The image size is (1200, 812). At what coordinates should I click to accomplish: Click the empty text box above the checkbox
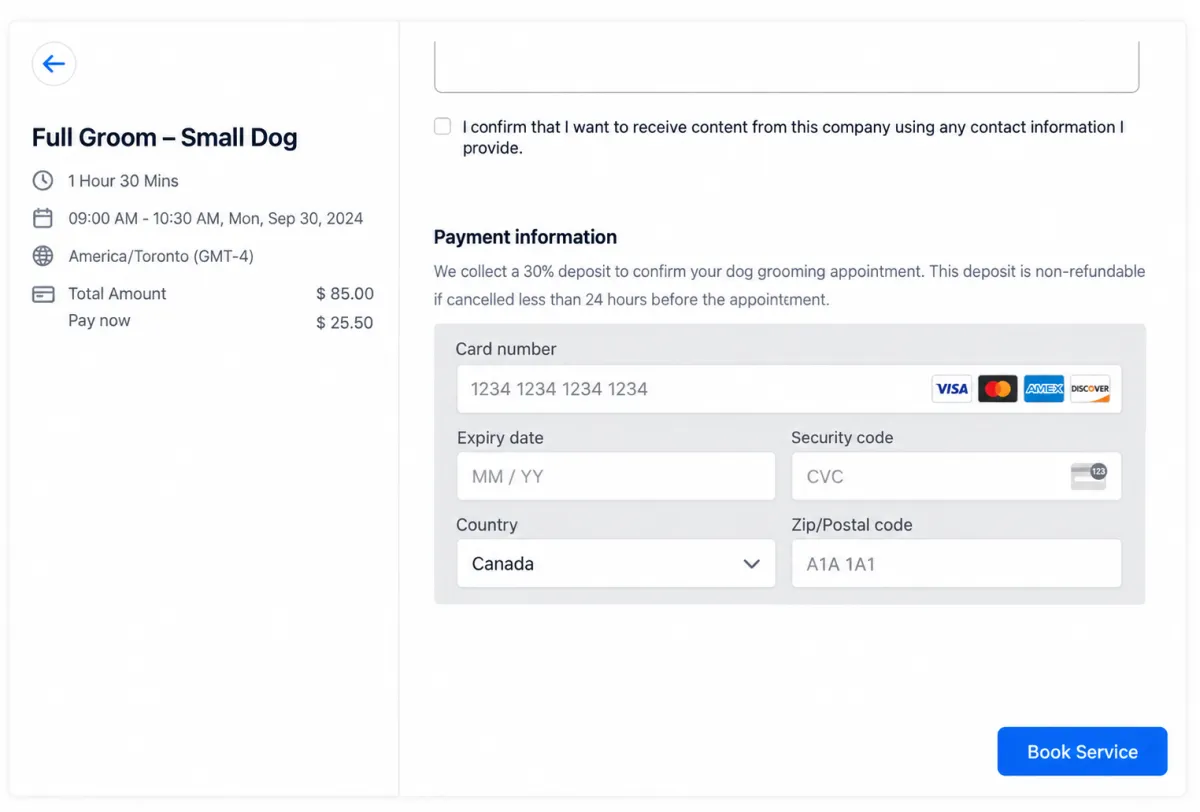tap(786, 68)
